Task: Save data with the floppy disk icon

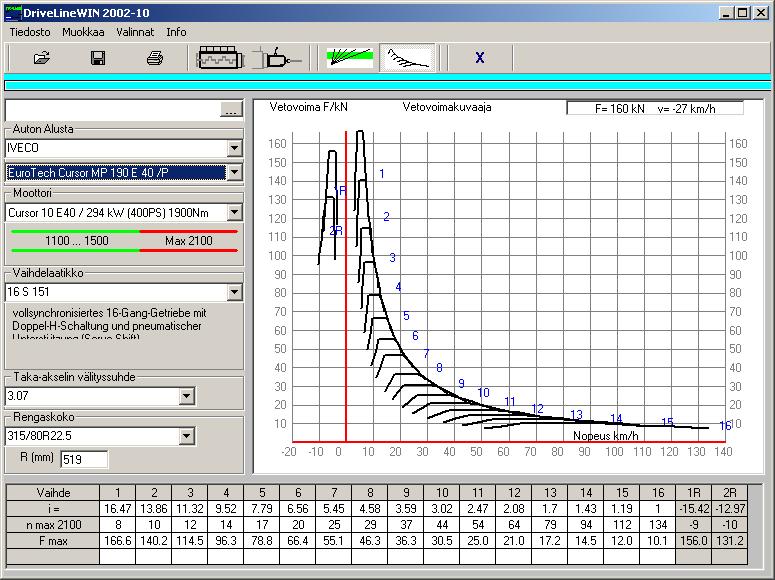Action: pos(98,58)
